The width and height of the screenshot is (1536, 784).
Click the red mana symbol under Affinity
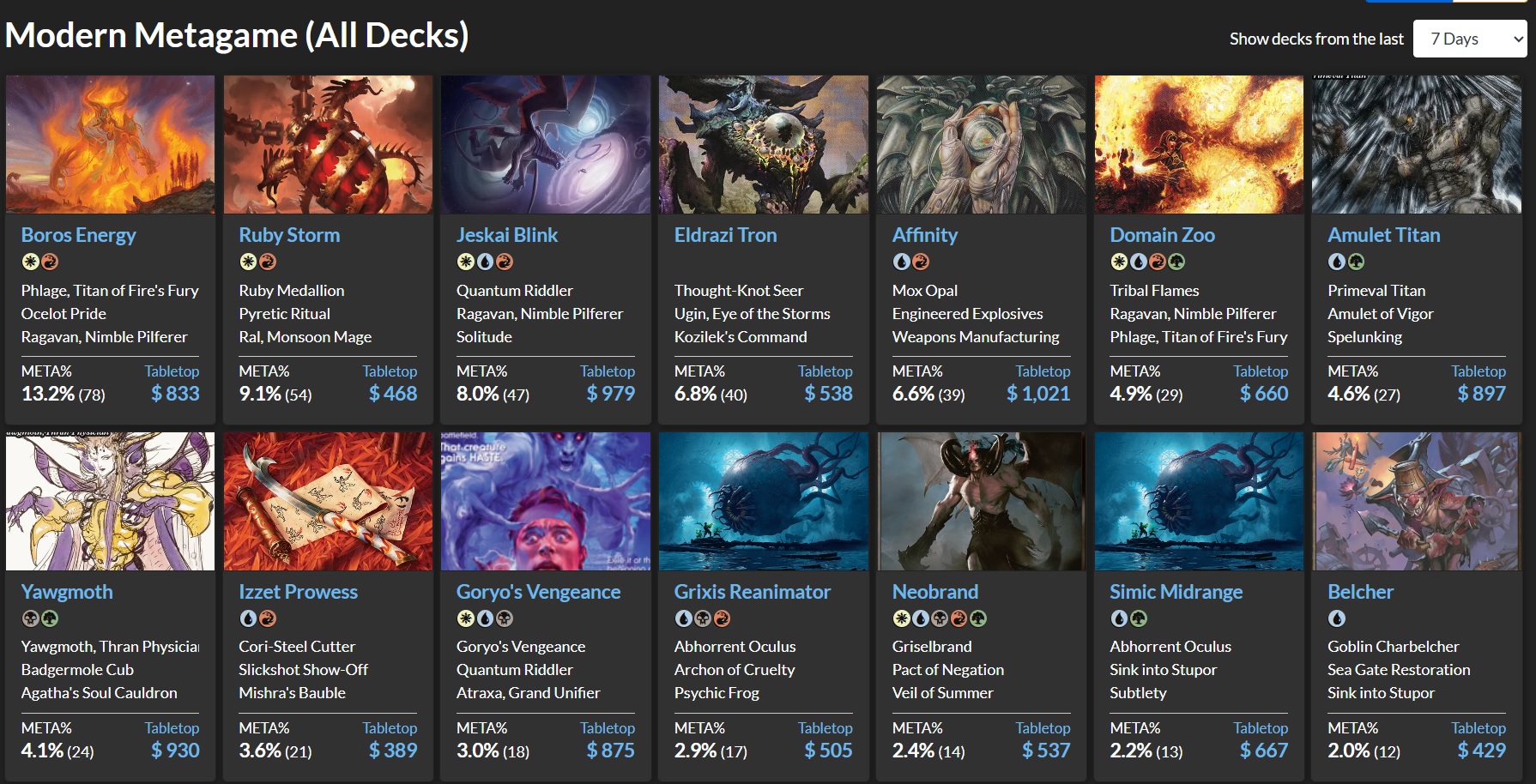921,262
